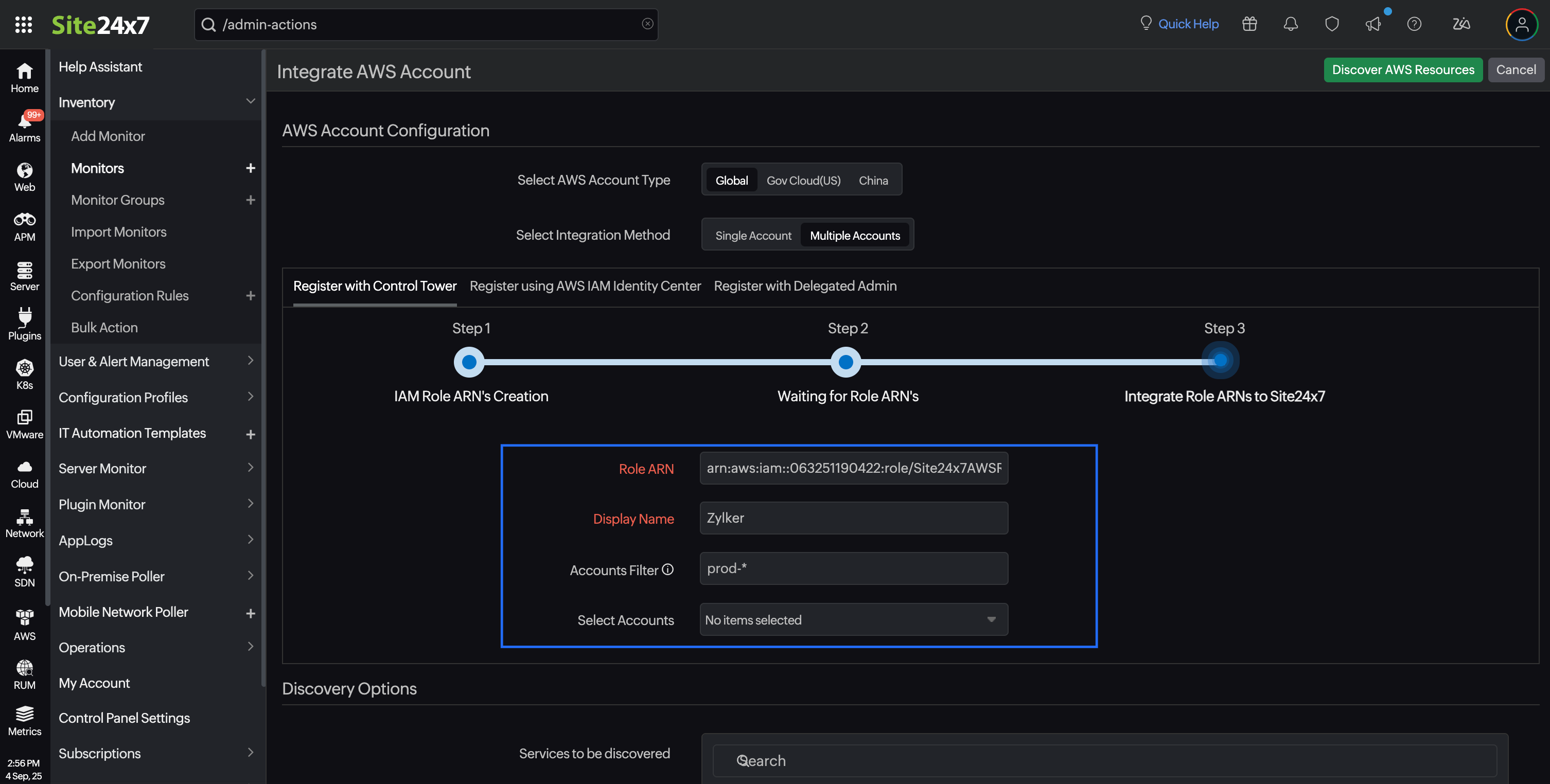Image resolution: width=1550 pixels, height=784 pixels.
Task: Open the user profile avatar
Action: click(x=1521, y=25)
